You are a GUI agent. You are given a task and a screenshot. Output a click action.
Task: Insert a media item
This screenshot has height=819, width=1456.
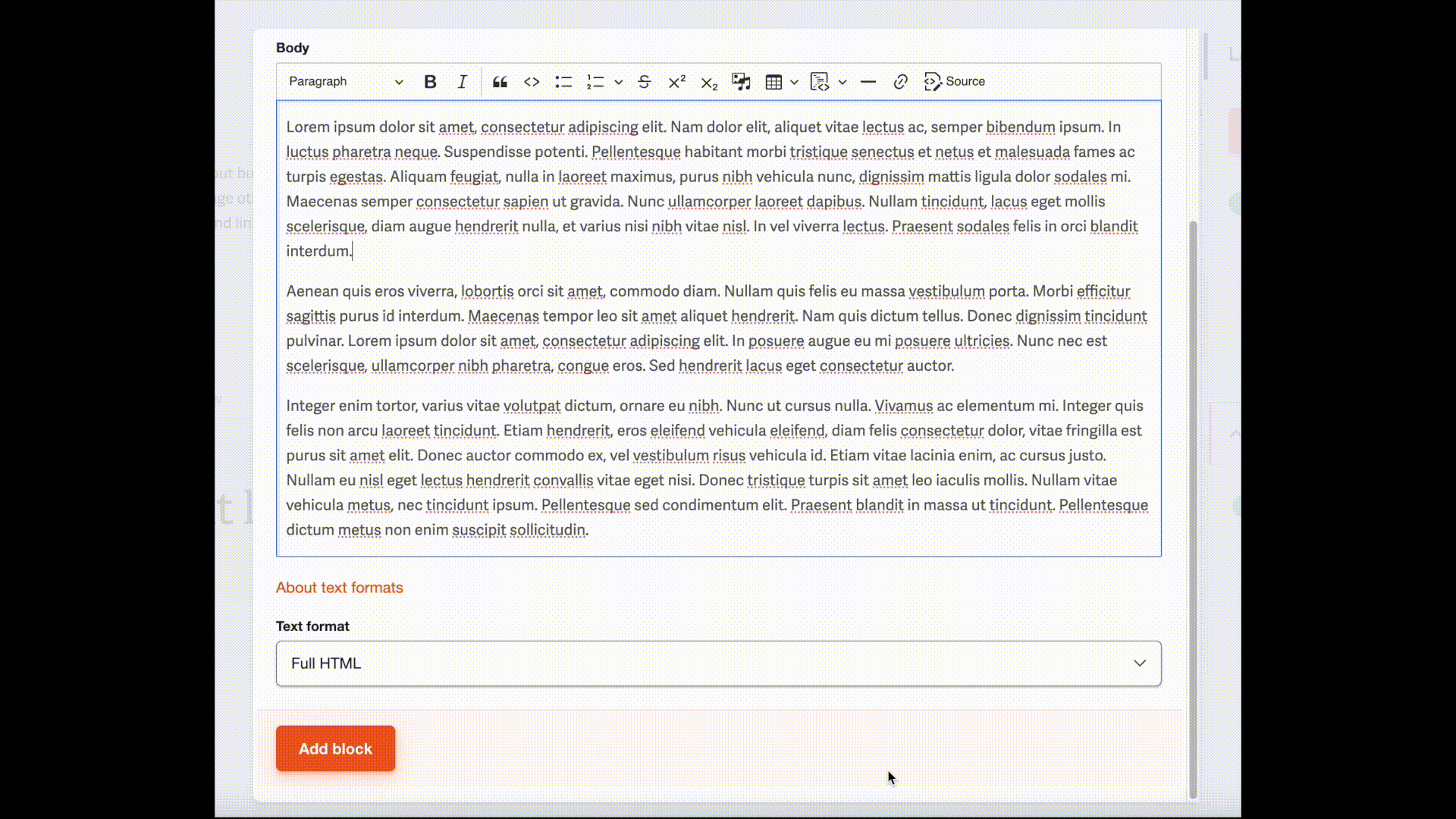coord(741,81)
